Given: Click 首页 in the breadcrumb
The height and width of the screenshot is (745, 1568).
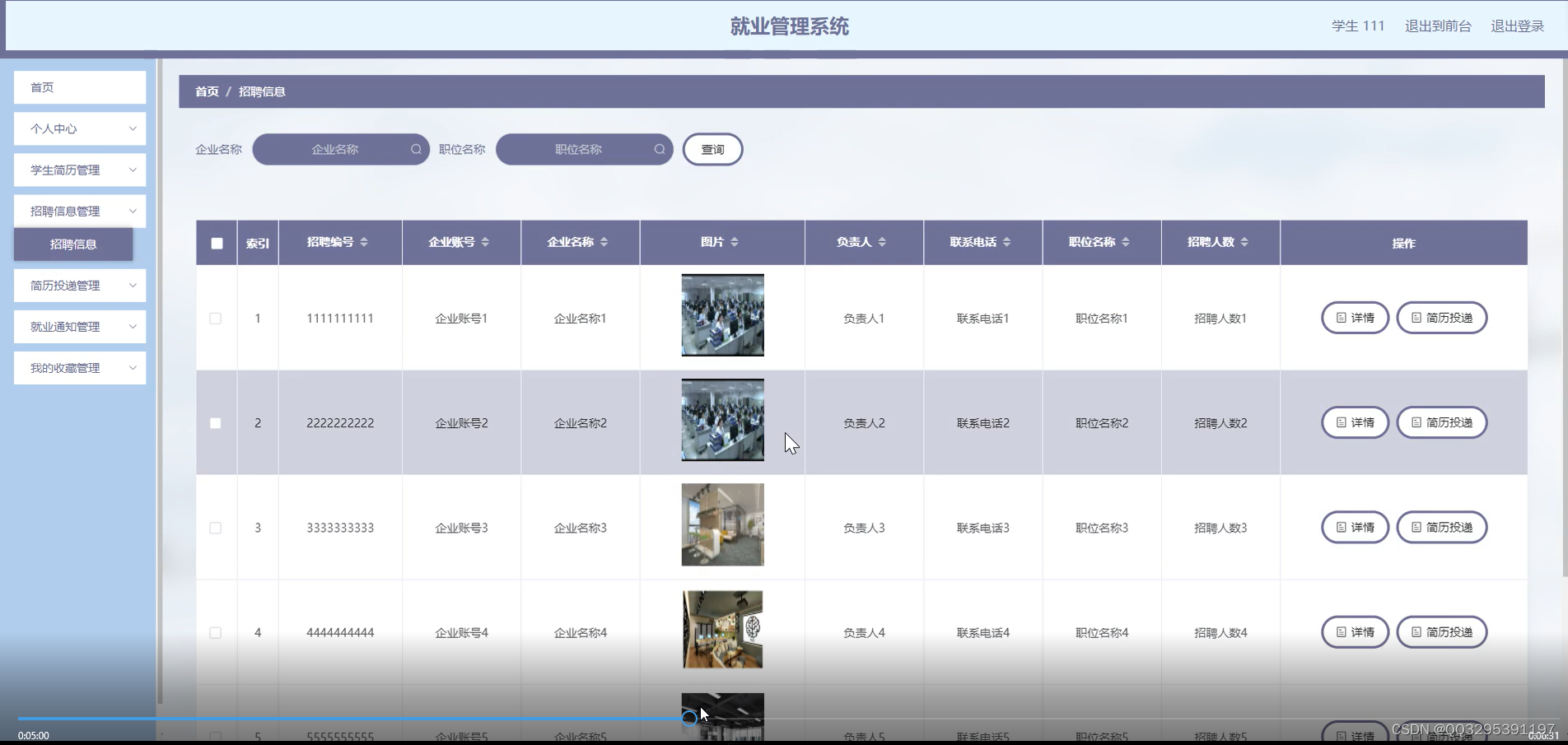Looking at the screenshot, I should point(207,91).
